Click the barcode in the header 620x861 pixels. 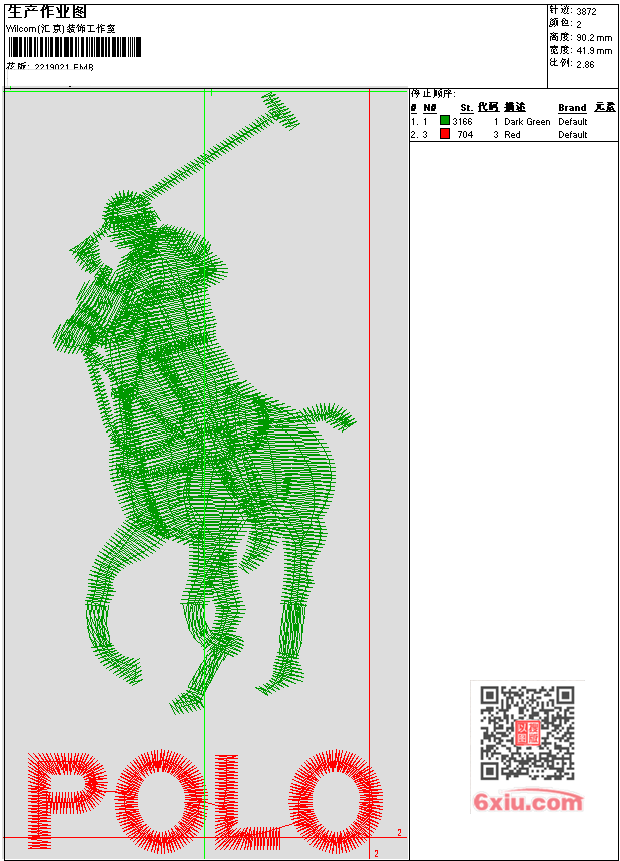pos(74,47)
